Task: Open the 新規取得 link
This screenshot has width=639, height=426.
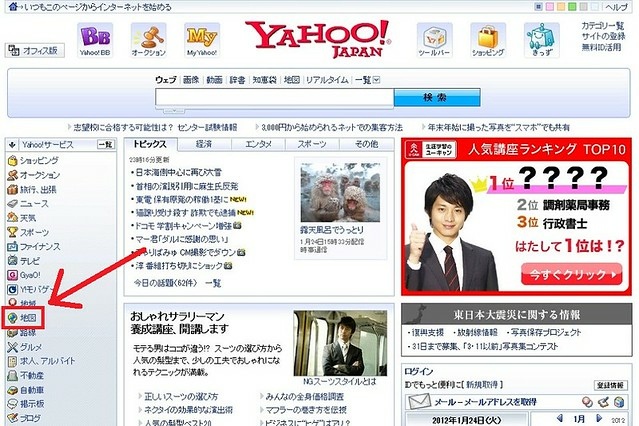Action: [482, 384]
